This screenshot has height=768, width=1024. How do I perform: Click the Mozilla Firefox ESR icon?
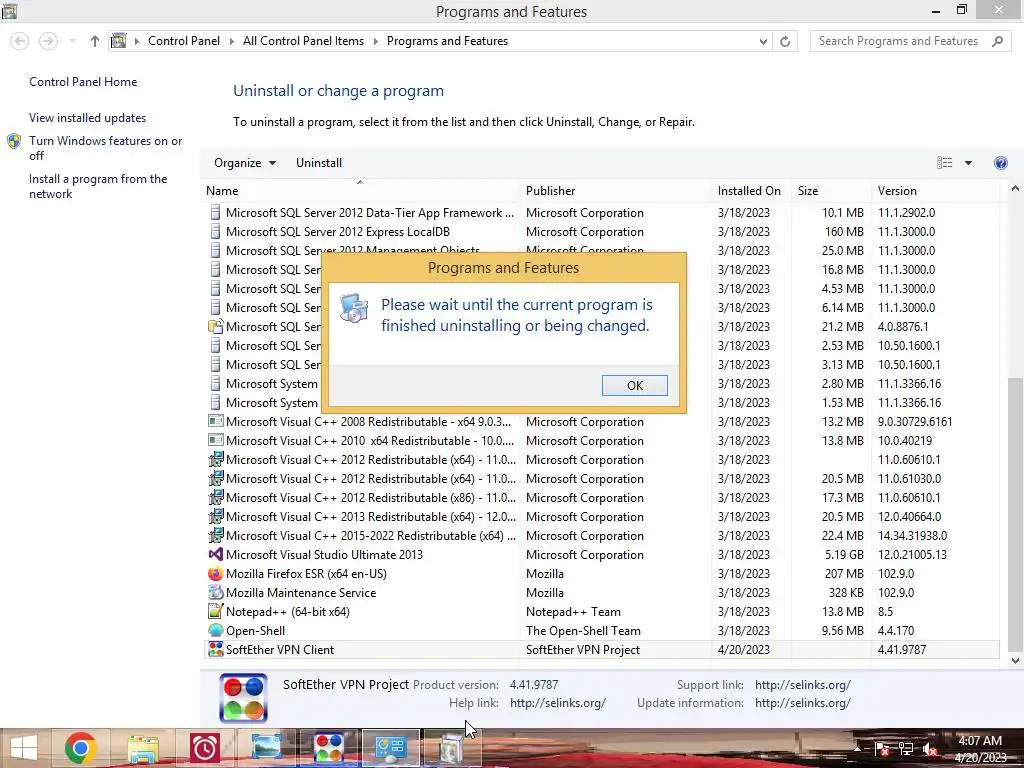coord(216,573)
